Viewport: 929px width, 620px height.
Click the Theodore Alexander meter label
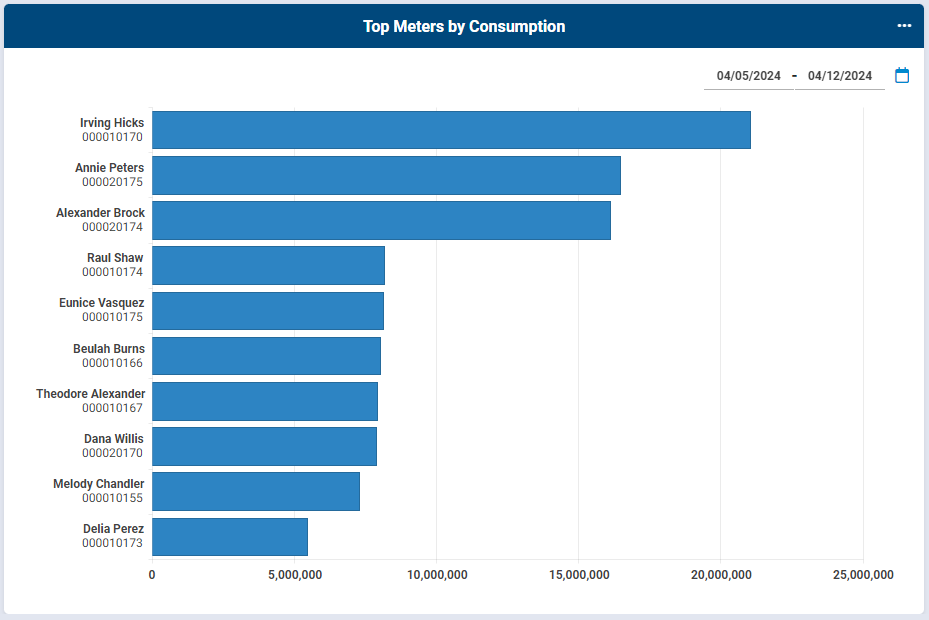point(90,394)
